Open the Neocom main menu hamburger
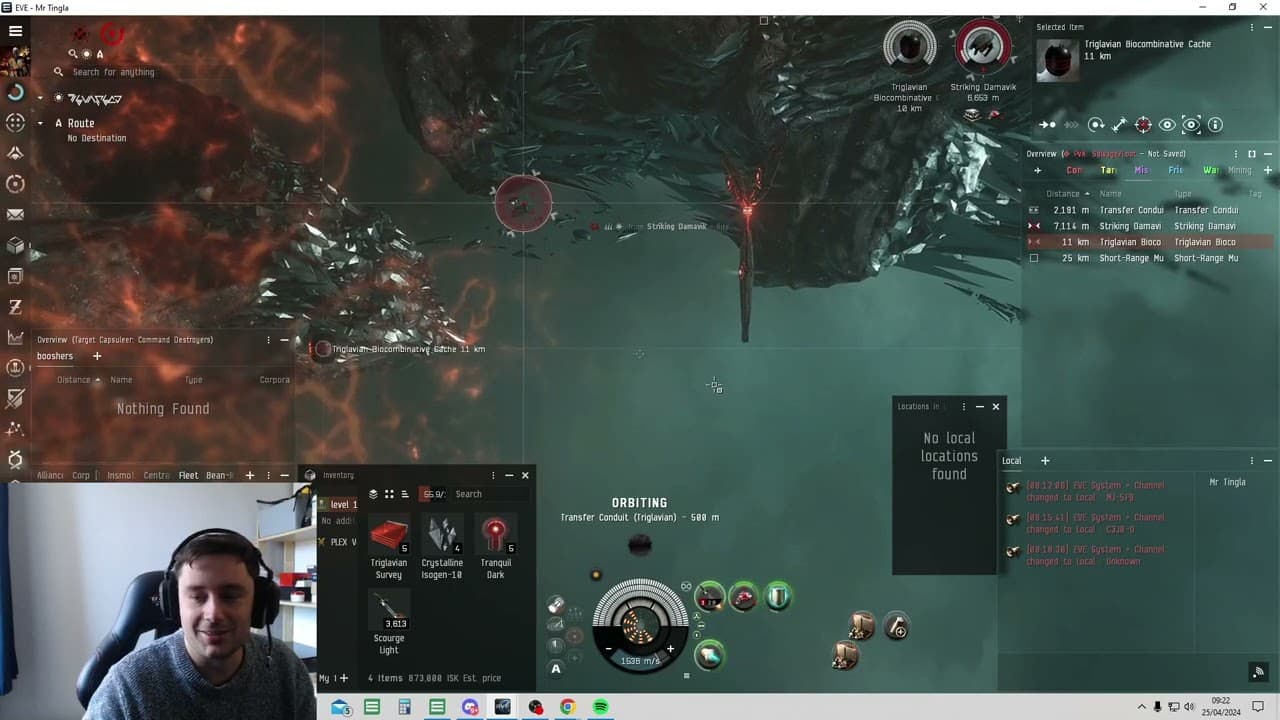Image resolution: width=1280 pixels, height=720 pixels. (15, 31)
